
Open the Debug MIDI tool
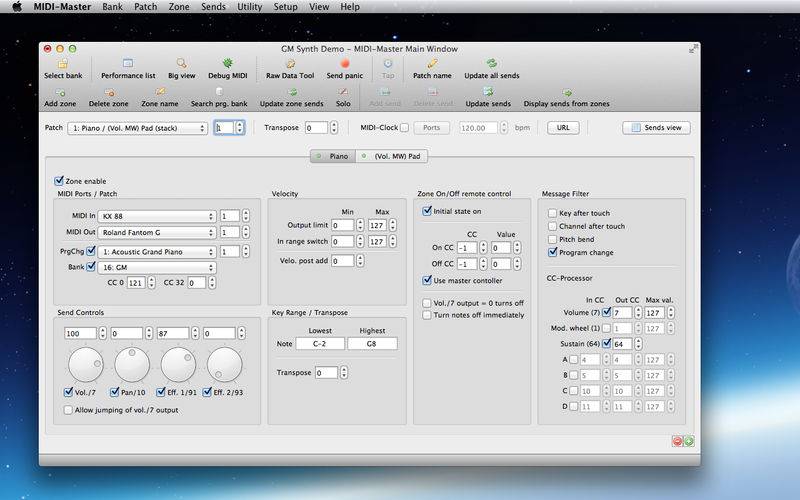[227, 64]
